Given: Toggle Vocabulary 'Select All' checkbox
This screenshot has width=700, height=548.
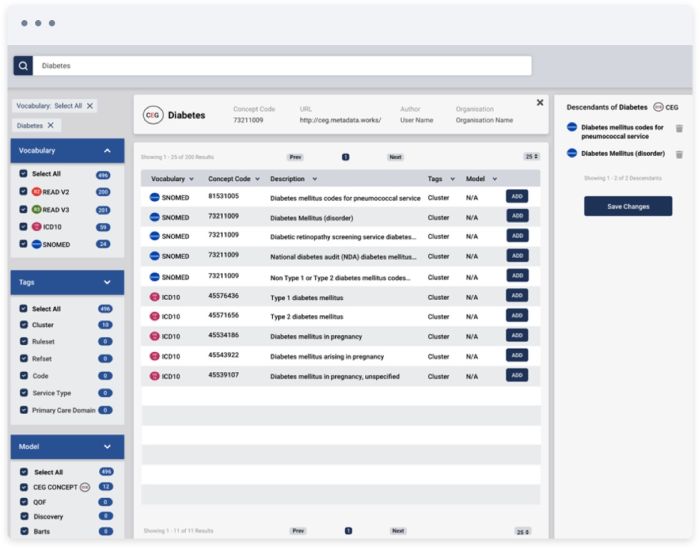Looking at the screenshot, I should [x=24, y=174].
